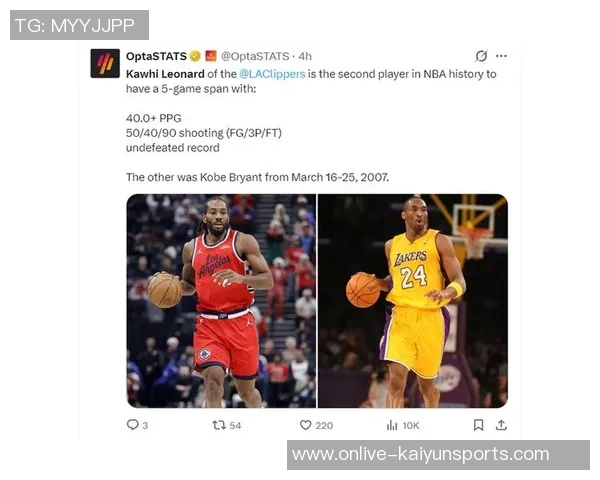The image size is (600, 480).
Task: Open the three-dot more options menu
Action: pyautogui.click(x=501, y=56)
